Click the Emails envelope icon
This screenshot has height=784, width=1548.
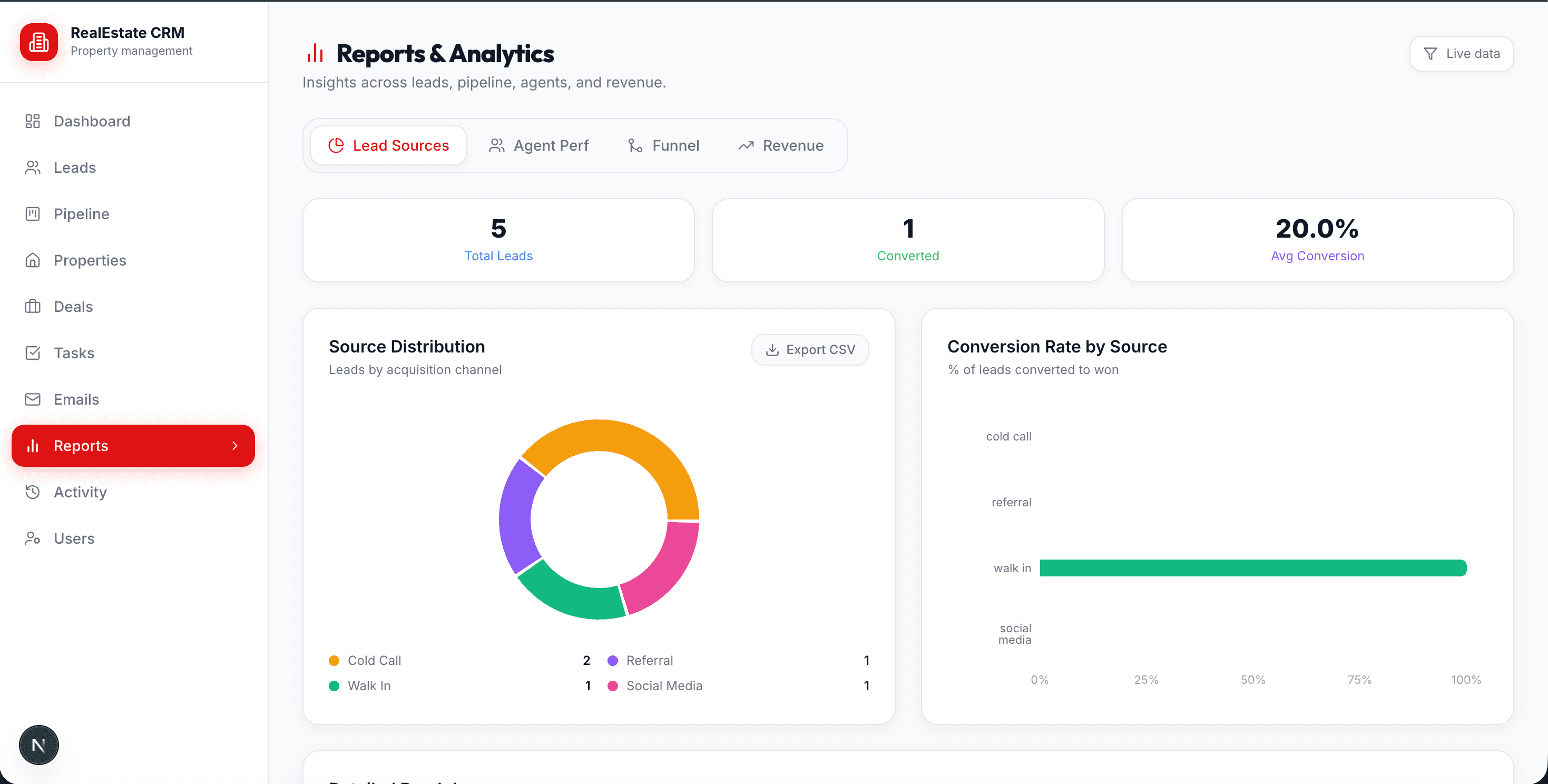pyautogui.click(x=34, y=399)
